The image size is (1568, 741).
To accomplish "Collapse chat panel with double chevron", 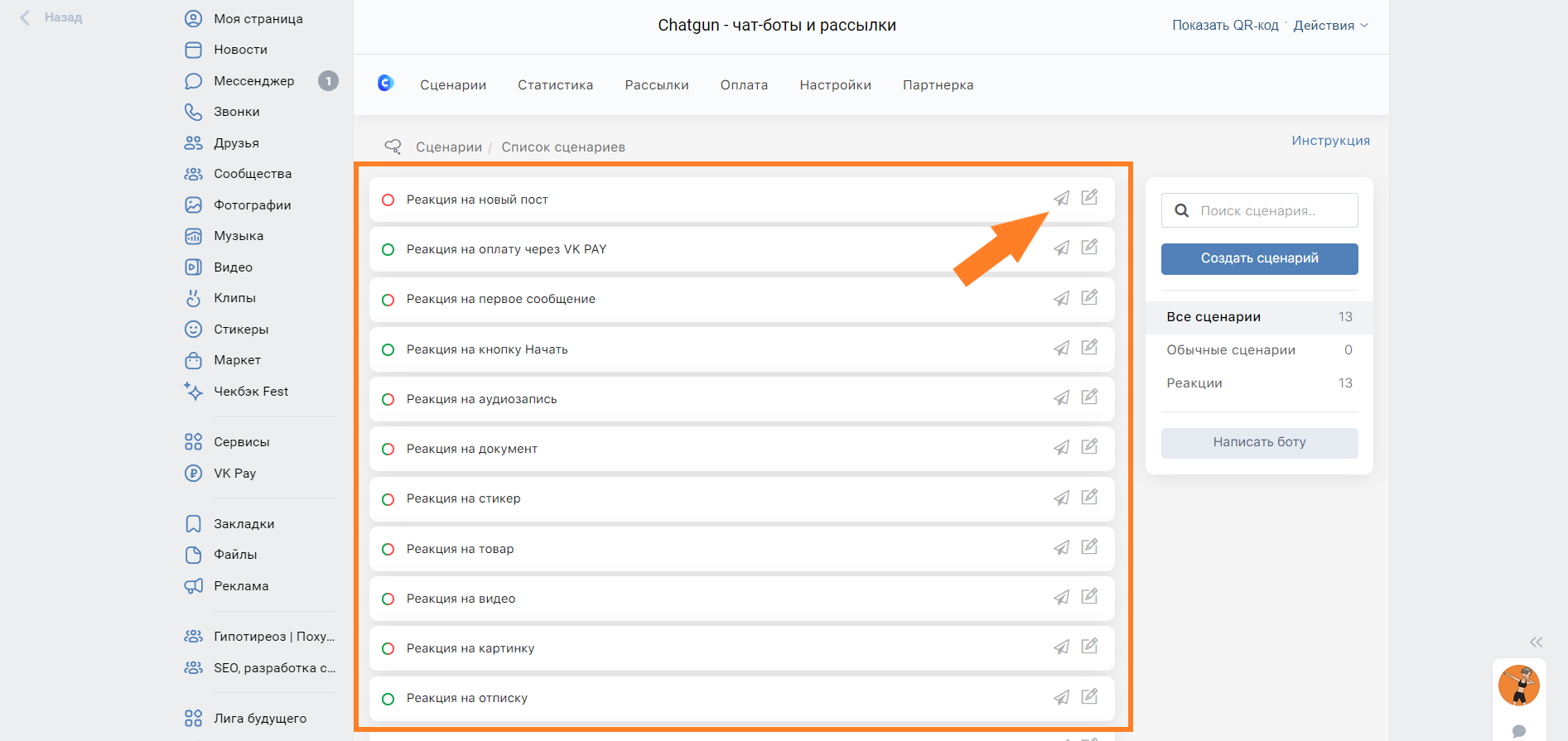I will pyautogui.click(x=1537, y=642).
